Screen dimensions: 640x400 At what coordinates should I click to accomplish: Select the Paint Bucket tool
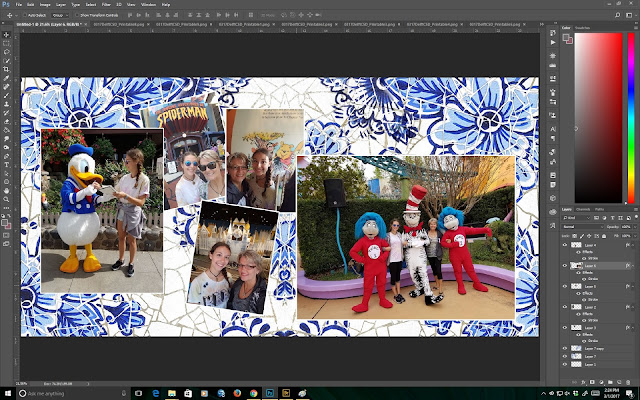click(x=6, y=130)
